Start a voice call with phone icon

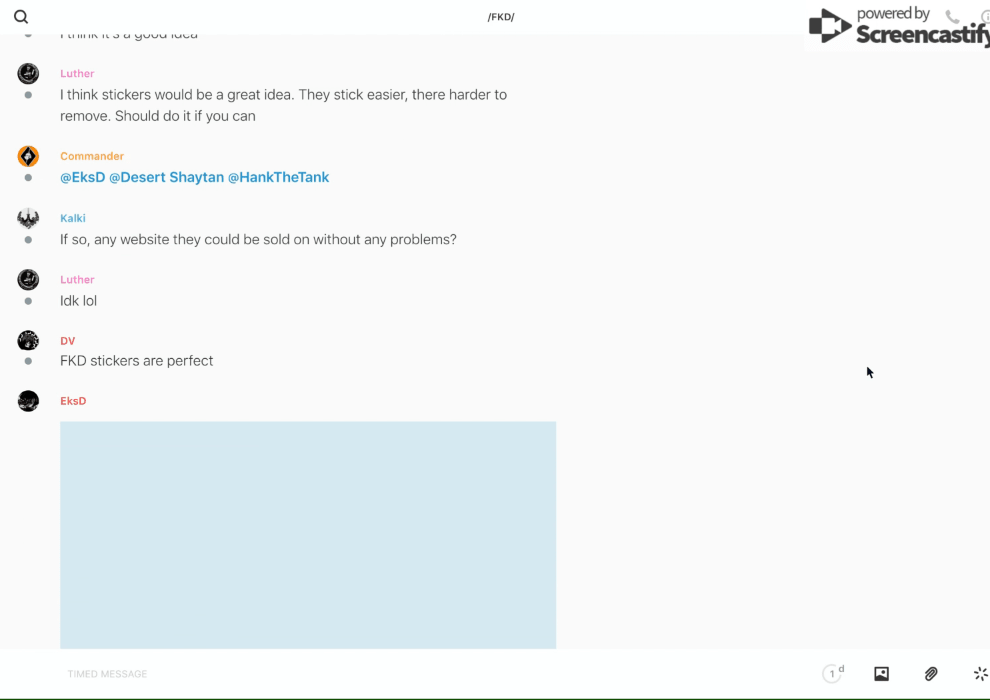click(x=952, y=17)
